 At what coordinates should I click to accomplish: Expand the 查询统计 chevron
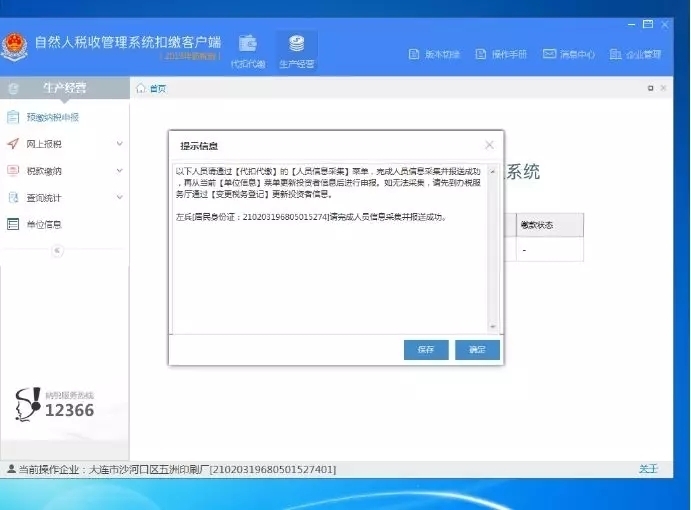coord(119,197)
